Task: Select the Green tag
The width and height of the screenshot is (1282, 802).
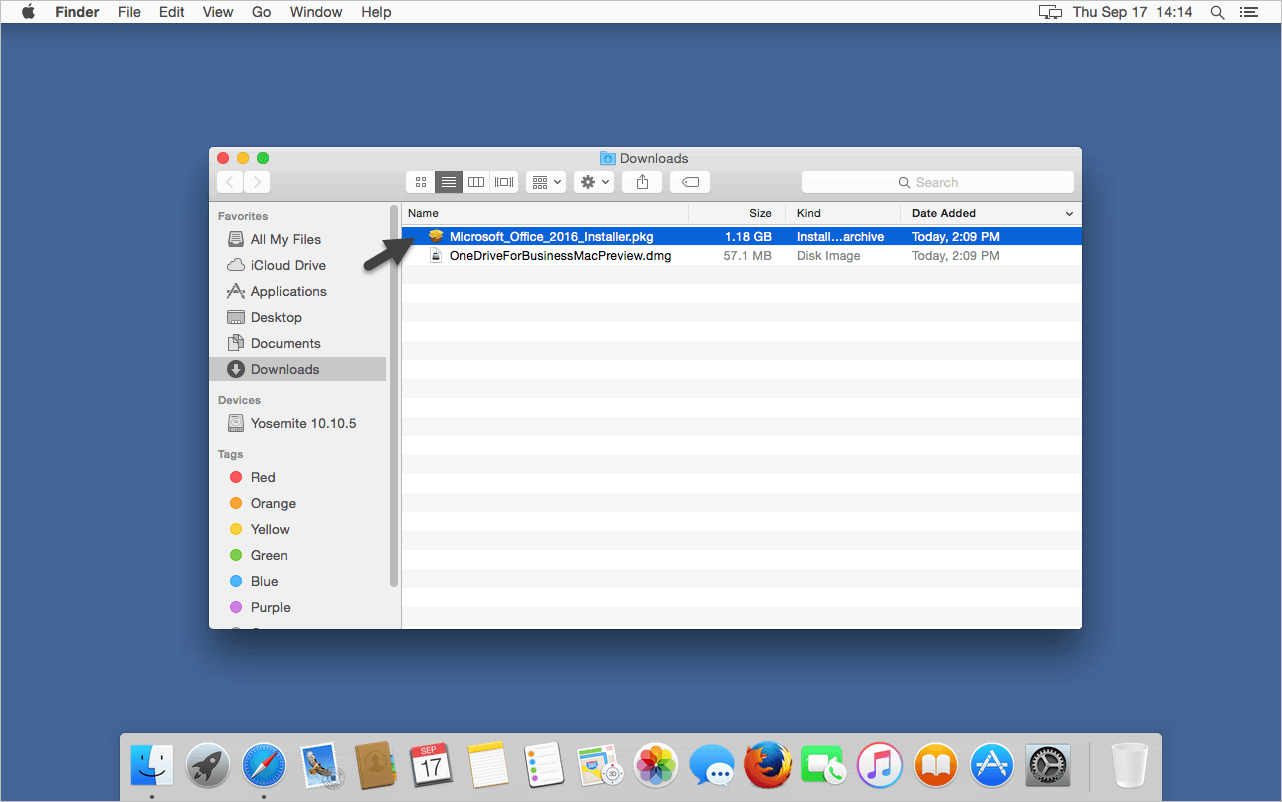Action: coord(297,555)
